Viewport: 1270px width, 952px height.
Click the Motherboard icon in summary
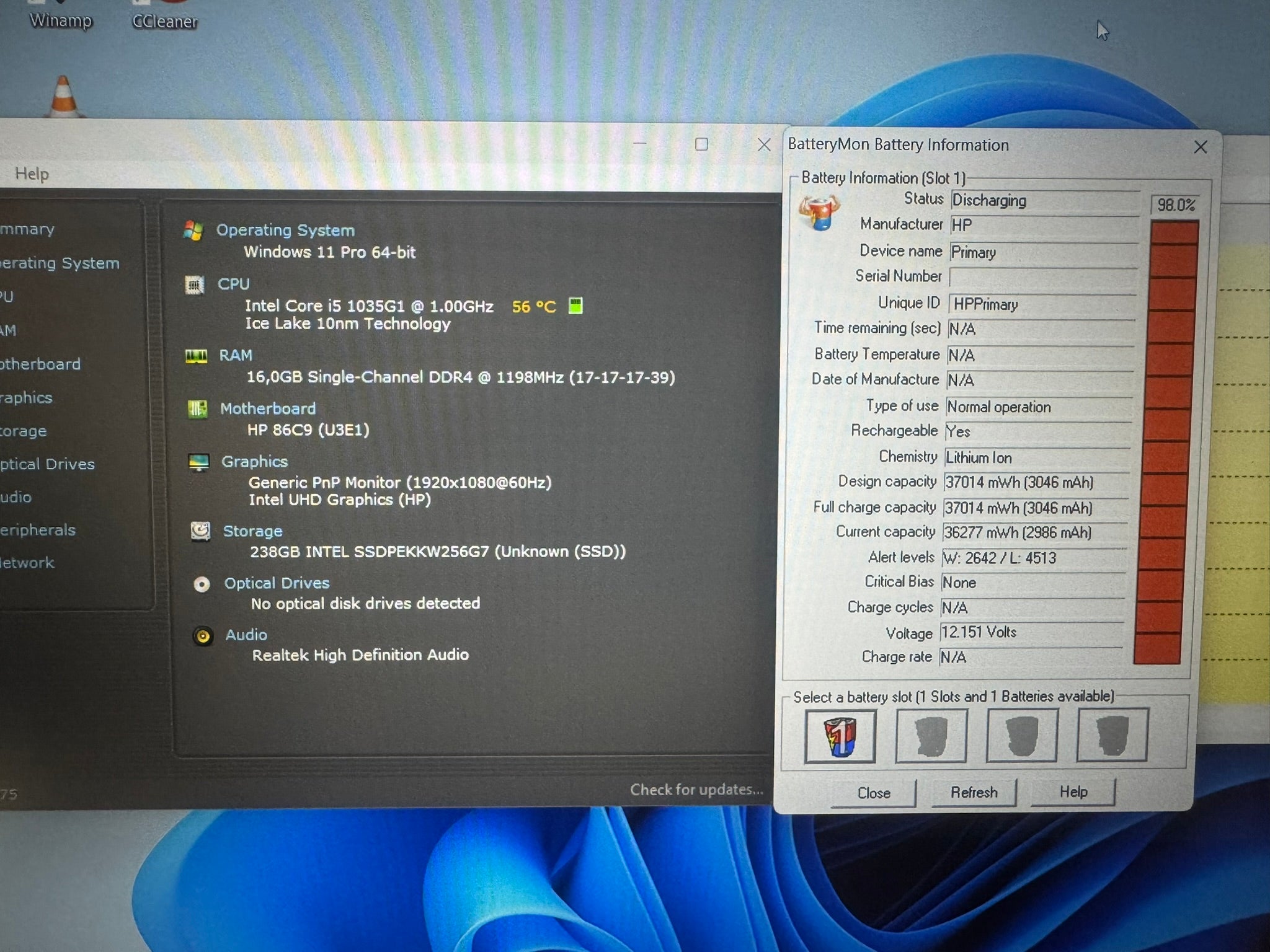pos(198,409)
